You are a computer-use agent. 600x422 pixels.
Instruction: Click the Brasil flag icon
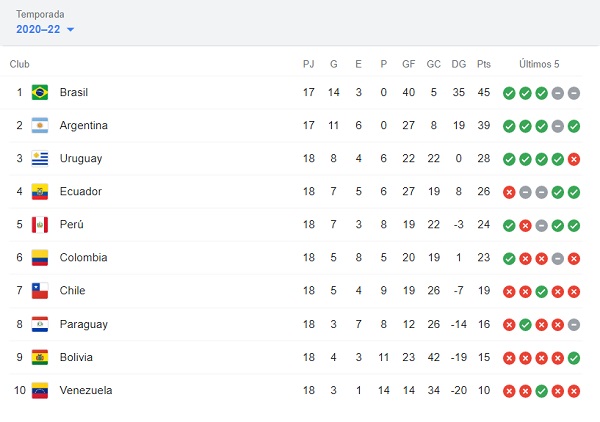(x=40, y=93)
